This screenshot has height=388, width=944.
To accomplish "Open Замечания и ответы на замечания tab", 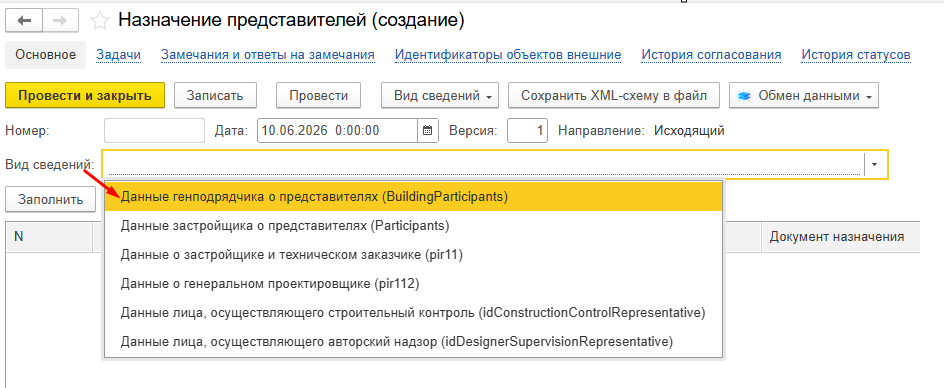I will click(x=268, y=55).
